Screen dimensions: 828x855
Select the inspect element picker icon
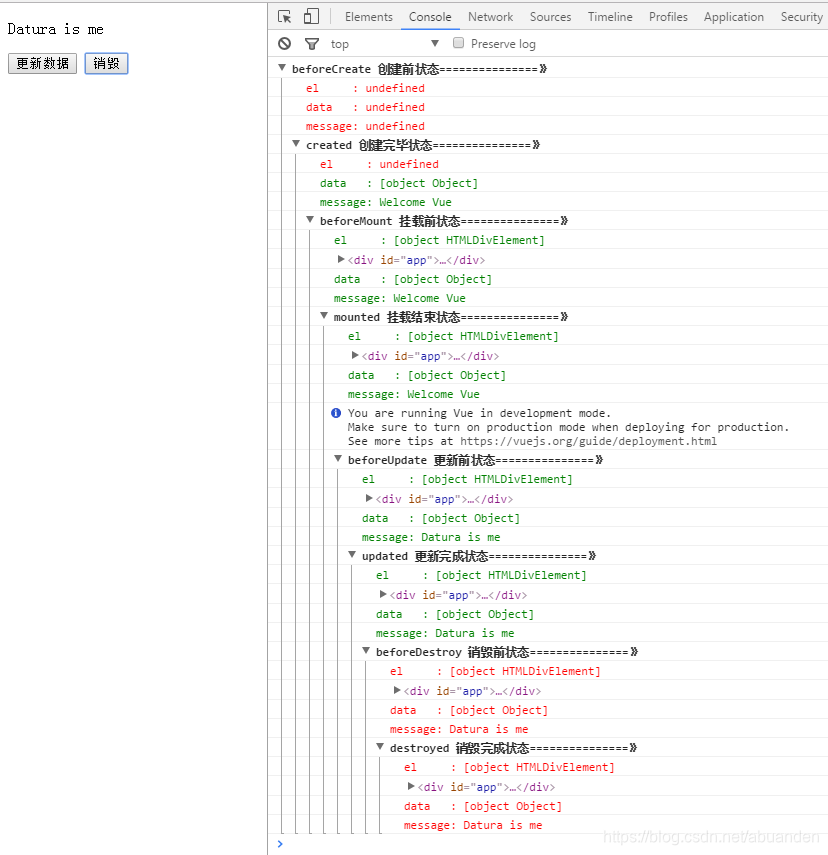(x=285, y=16)
